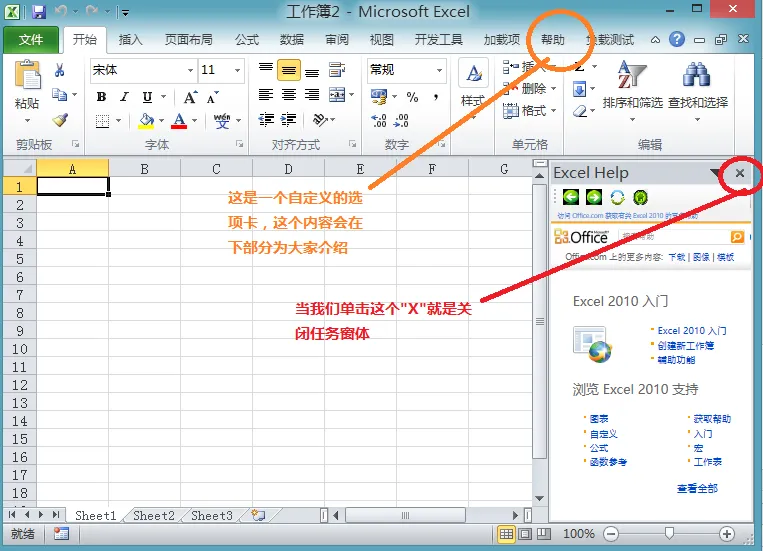The height and width of the screenshot is (551, 763).
Task: Open the font name 宋体 dropdown
Action: 190,71
